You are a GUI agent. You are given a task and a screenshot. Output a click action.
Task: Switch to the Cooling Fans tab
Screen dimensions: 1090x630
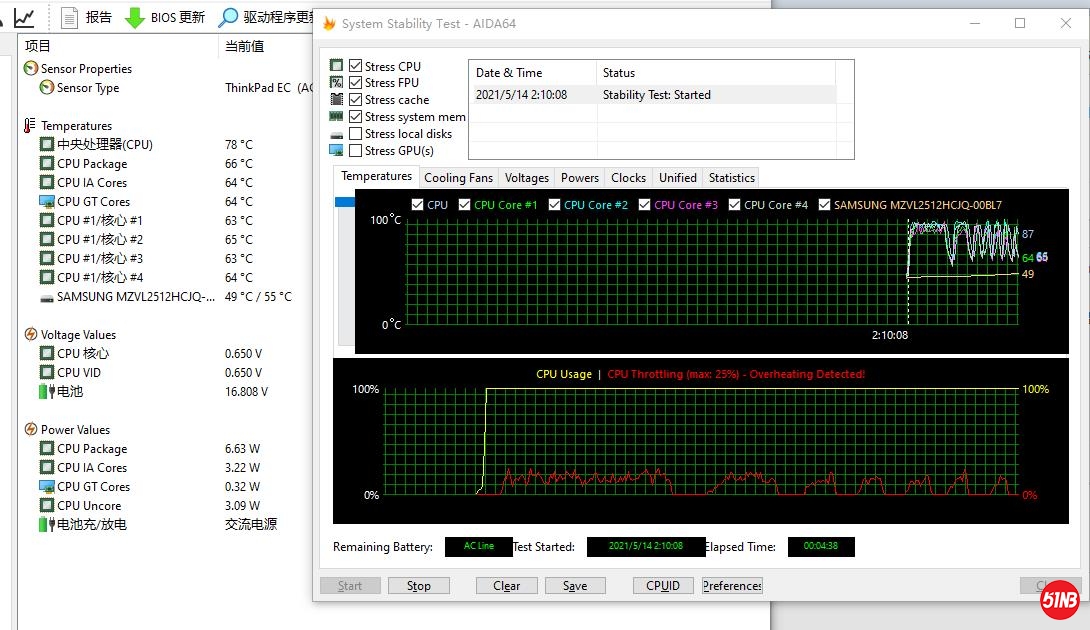pos(458,177)
